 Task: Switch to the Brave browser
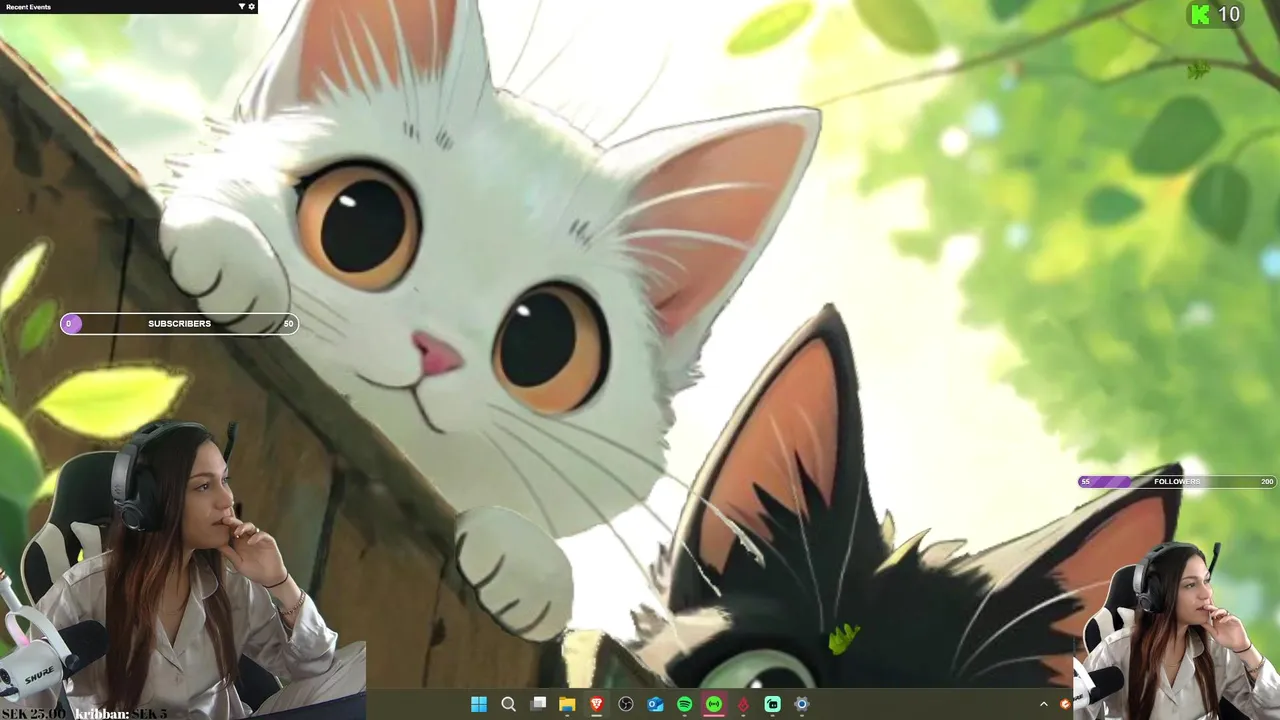[597, 704]
